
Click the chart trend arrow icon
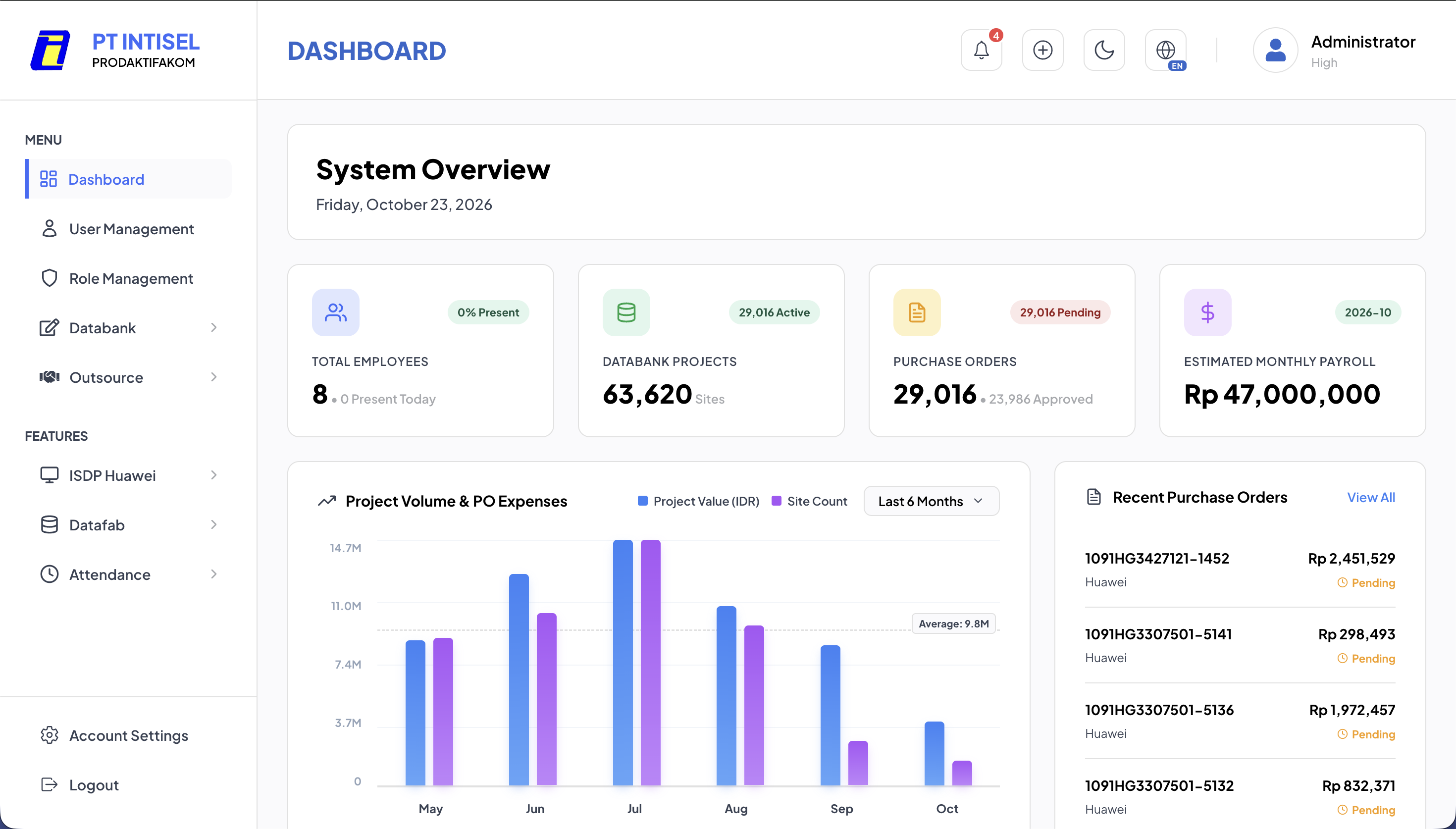point(327,501)
